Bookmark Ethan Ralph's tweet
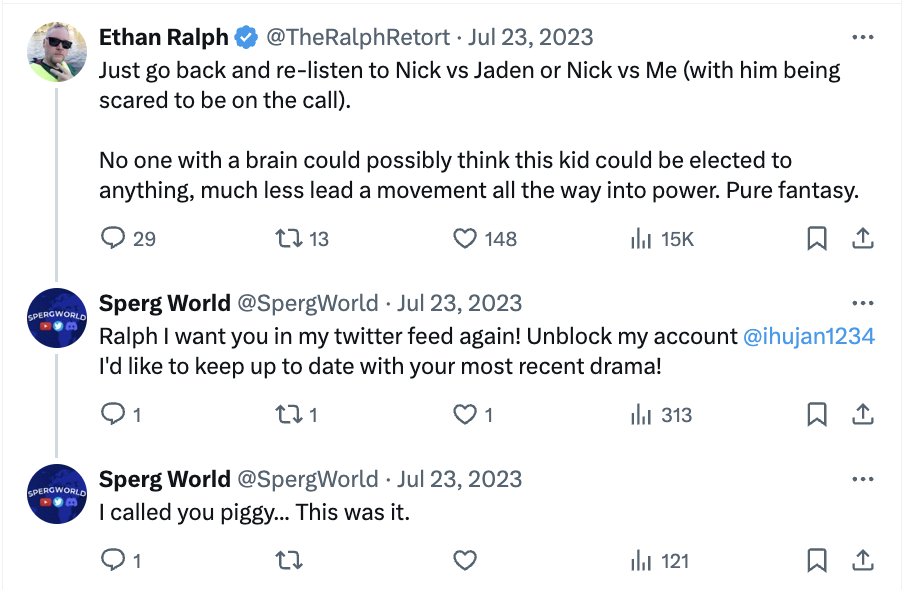Viewport: 904px width, 590px height. [817, 239]
